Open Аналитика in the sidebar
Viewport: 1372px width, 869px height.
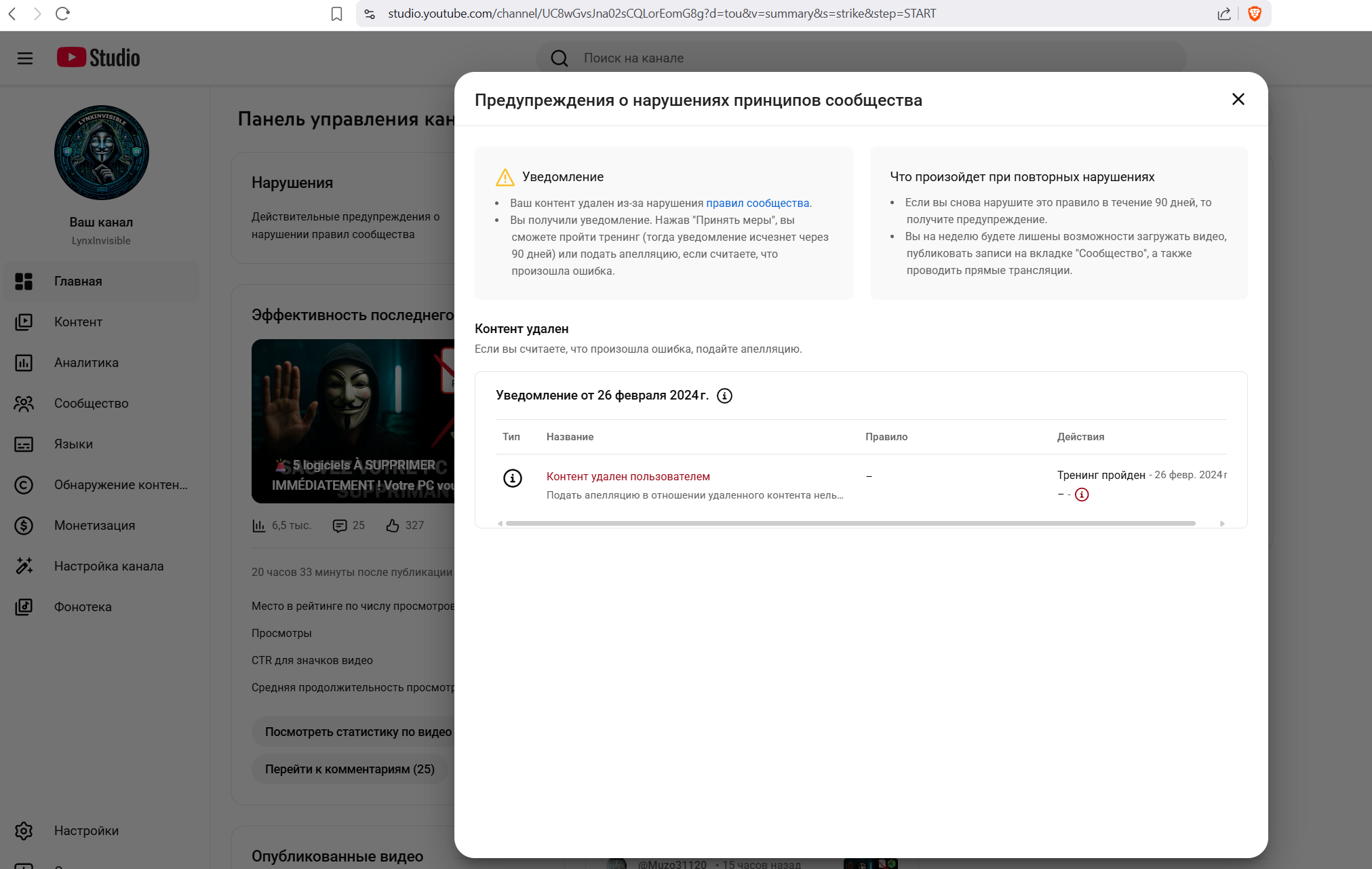click(x=86, y=363)
